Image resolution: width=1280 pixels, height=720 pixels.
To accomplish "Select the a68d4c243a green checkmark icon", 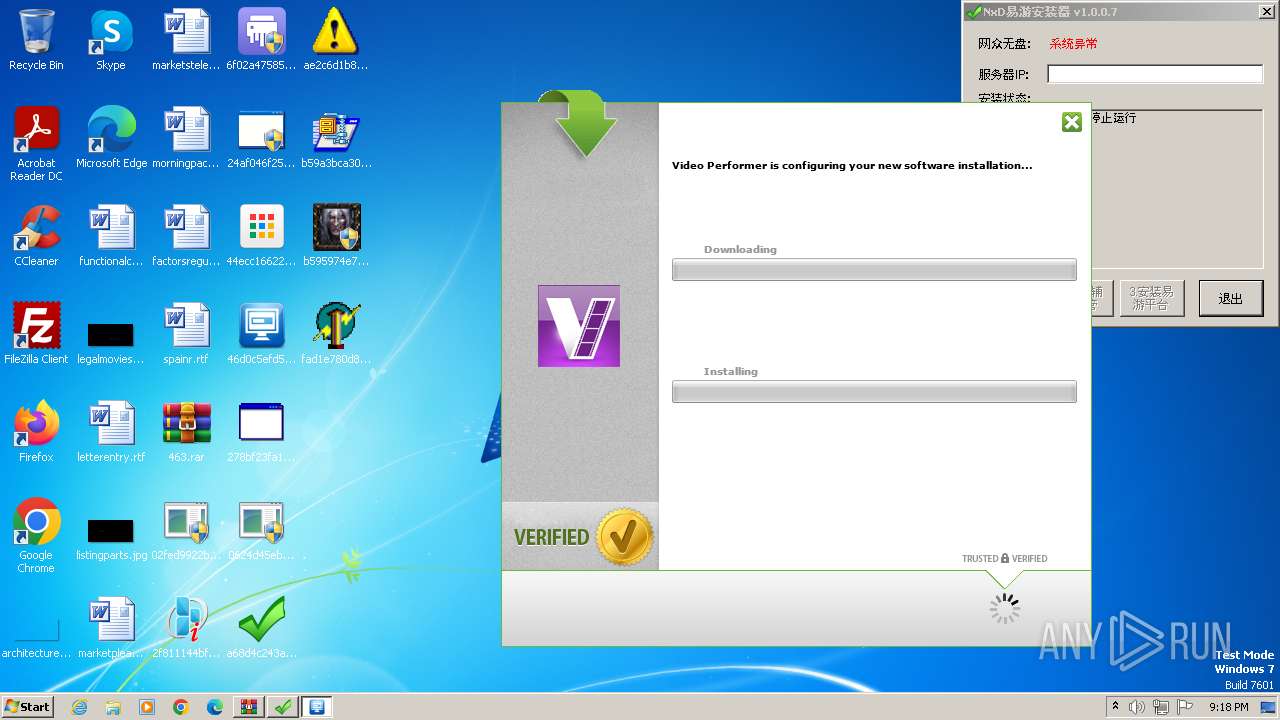I will 261,628.
